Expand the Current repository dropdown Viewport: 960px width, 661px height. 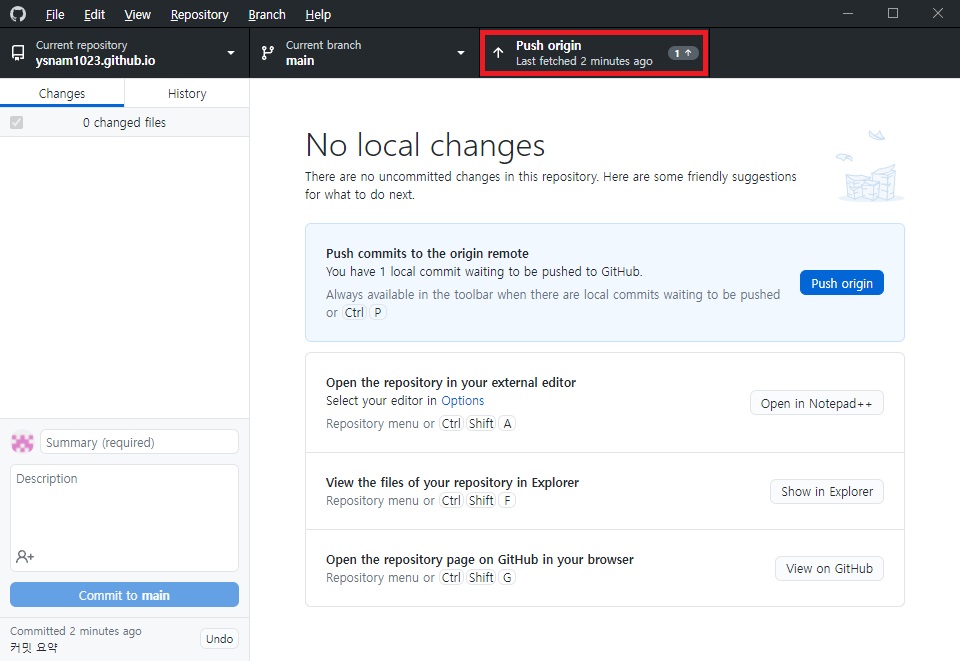[231, 53]
